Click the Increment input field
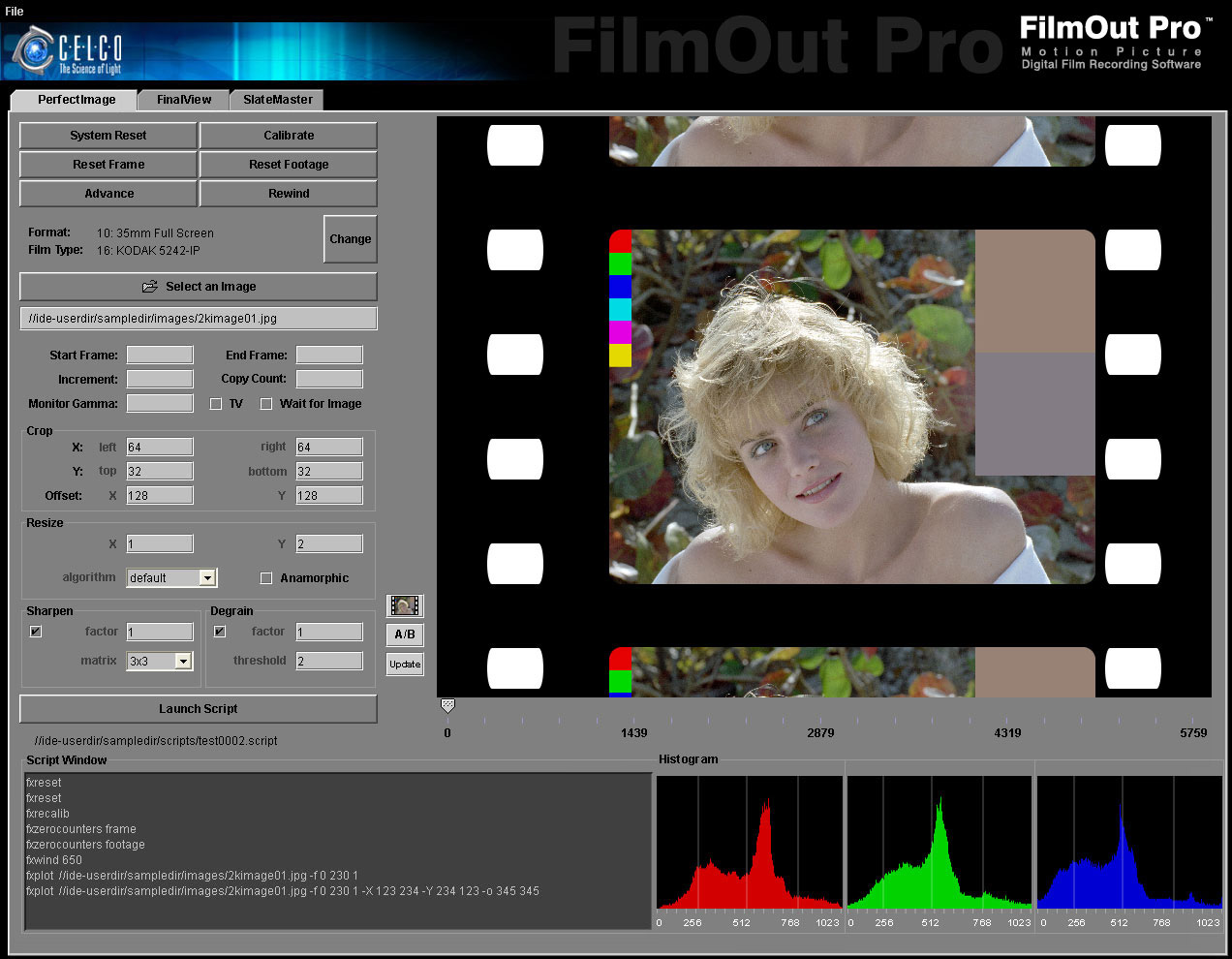 click(x=160, y=379)
